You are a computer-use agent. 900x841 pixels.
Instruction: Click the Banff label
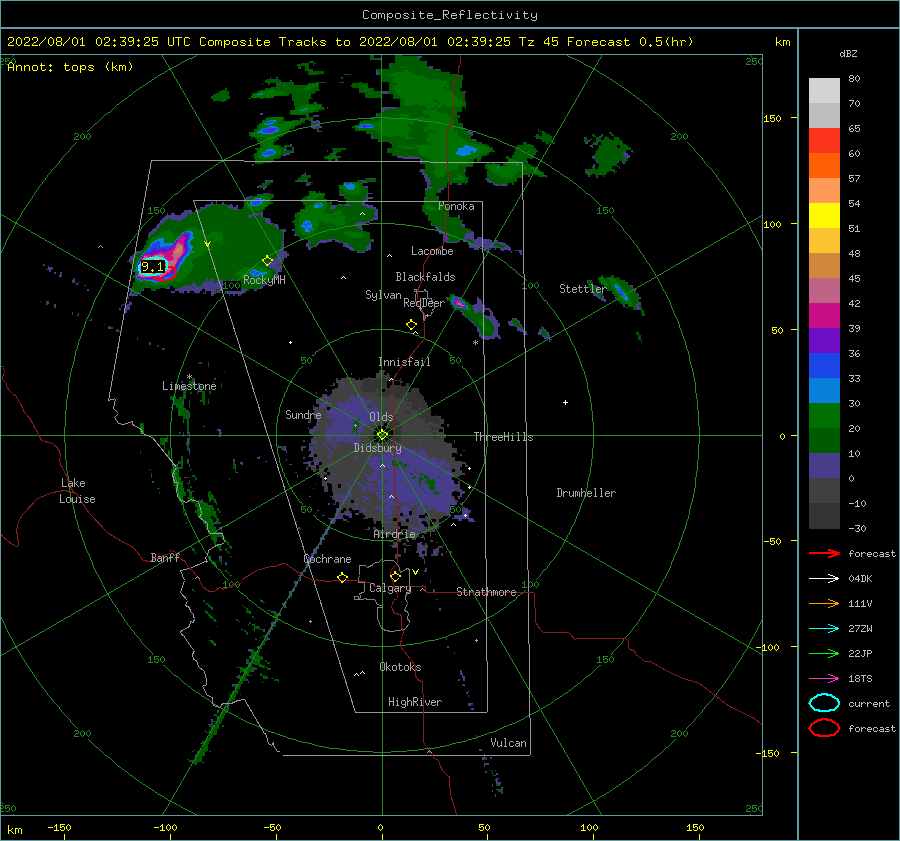click(165, 558)
